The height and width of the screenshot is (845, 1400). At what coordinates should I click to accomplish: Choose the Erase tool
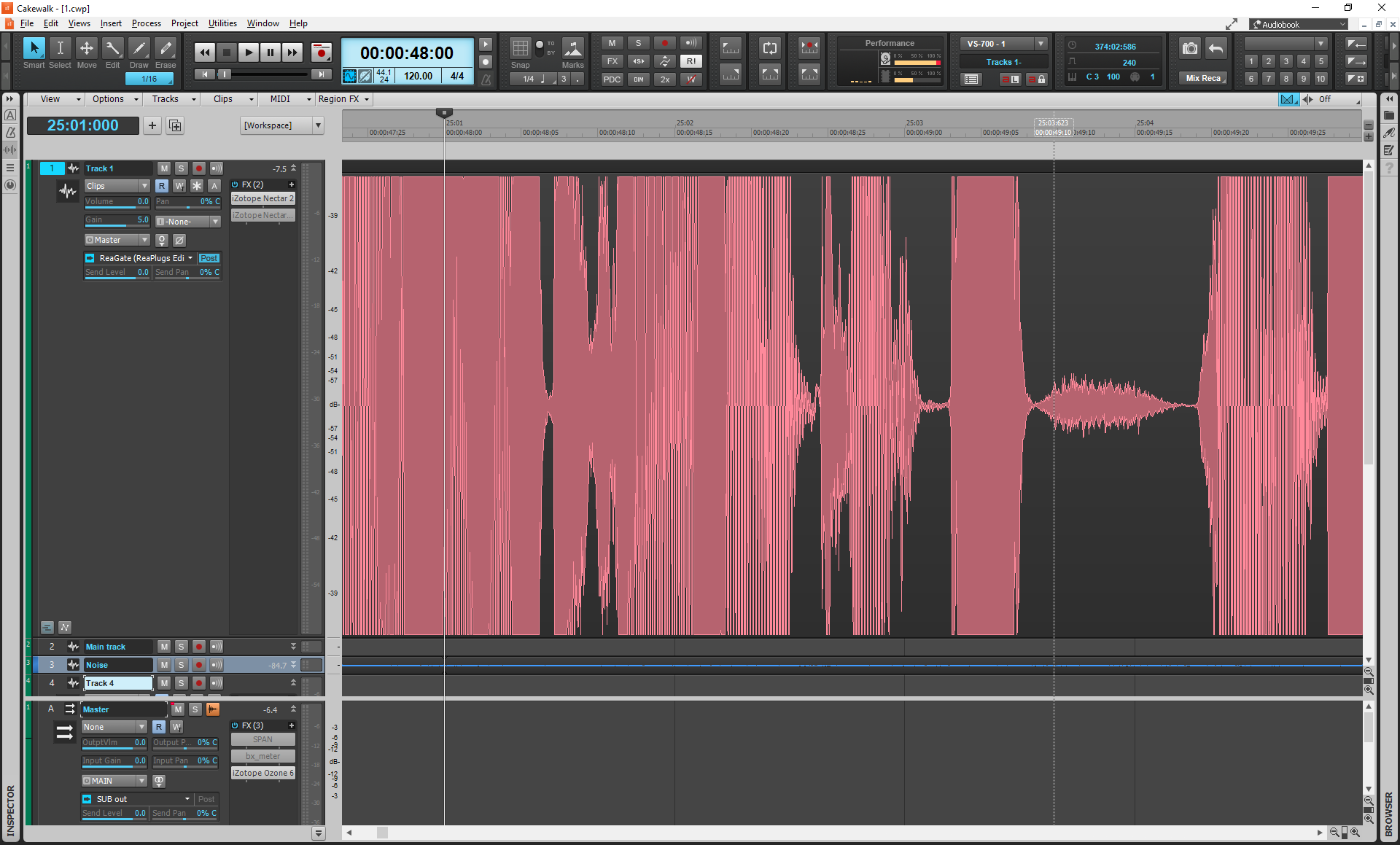pyautogui.click(x=166, y=49)
